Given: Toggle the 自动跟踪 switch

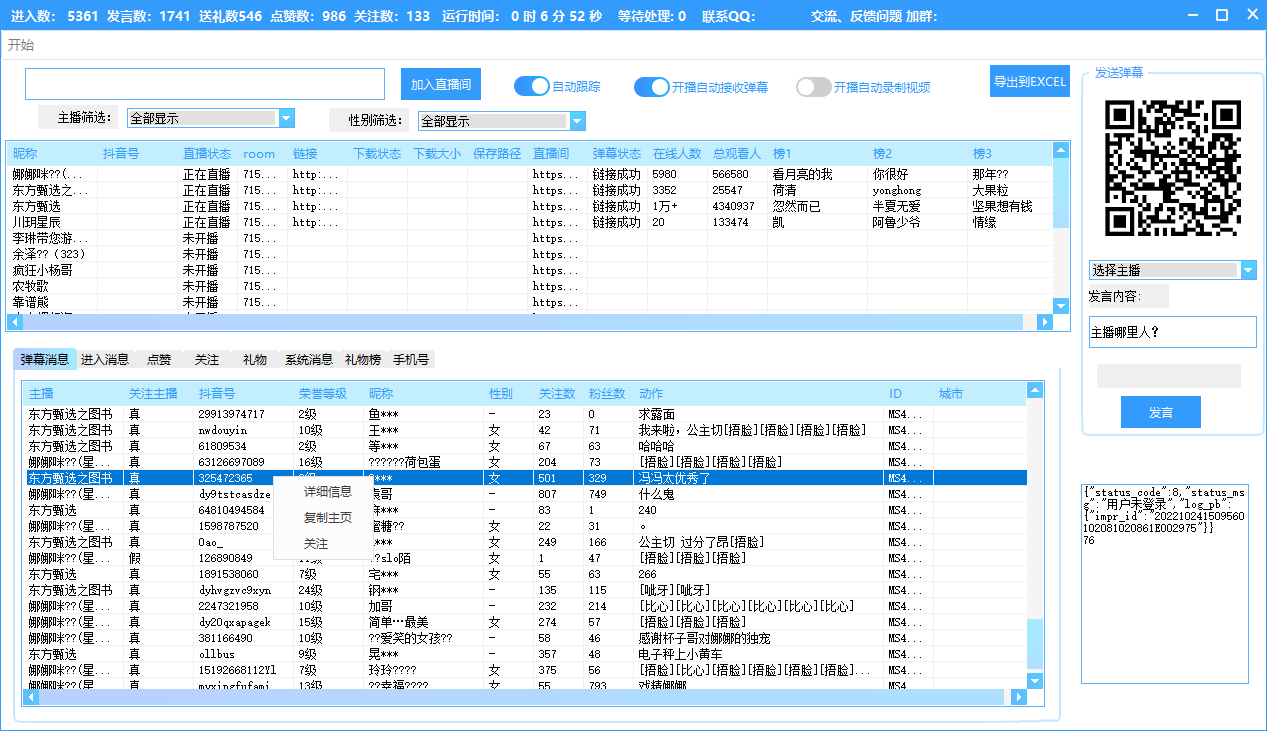Looking at the screenshot, I should pyautogui.click(x=532, y=86).
